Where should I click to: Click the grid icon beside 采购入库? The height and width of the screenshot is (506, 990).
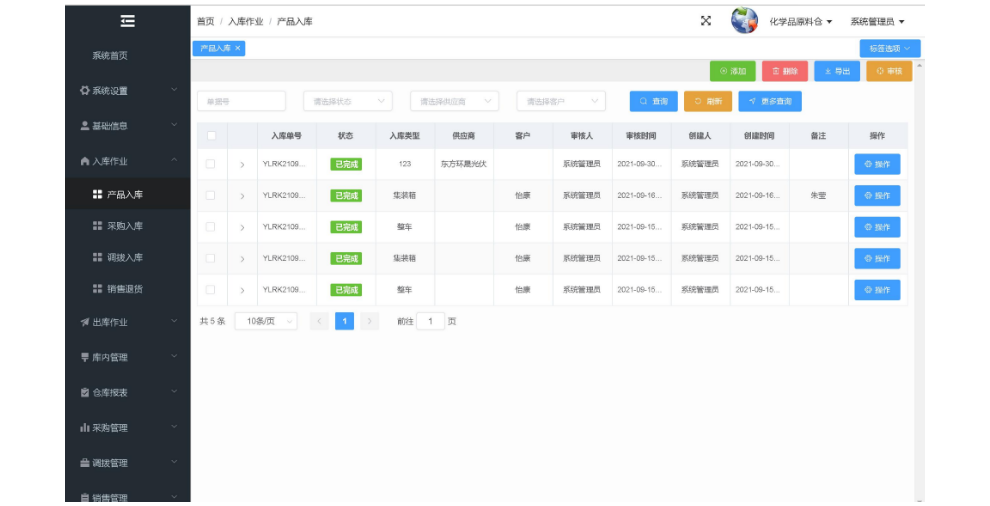tap(97, 226)
